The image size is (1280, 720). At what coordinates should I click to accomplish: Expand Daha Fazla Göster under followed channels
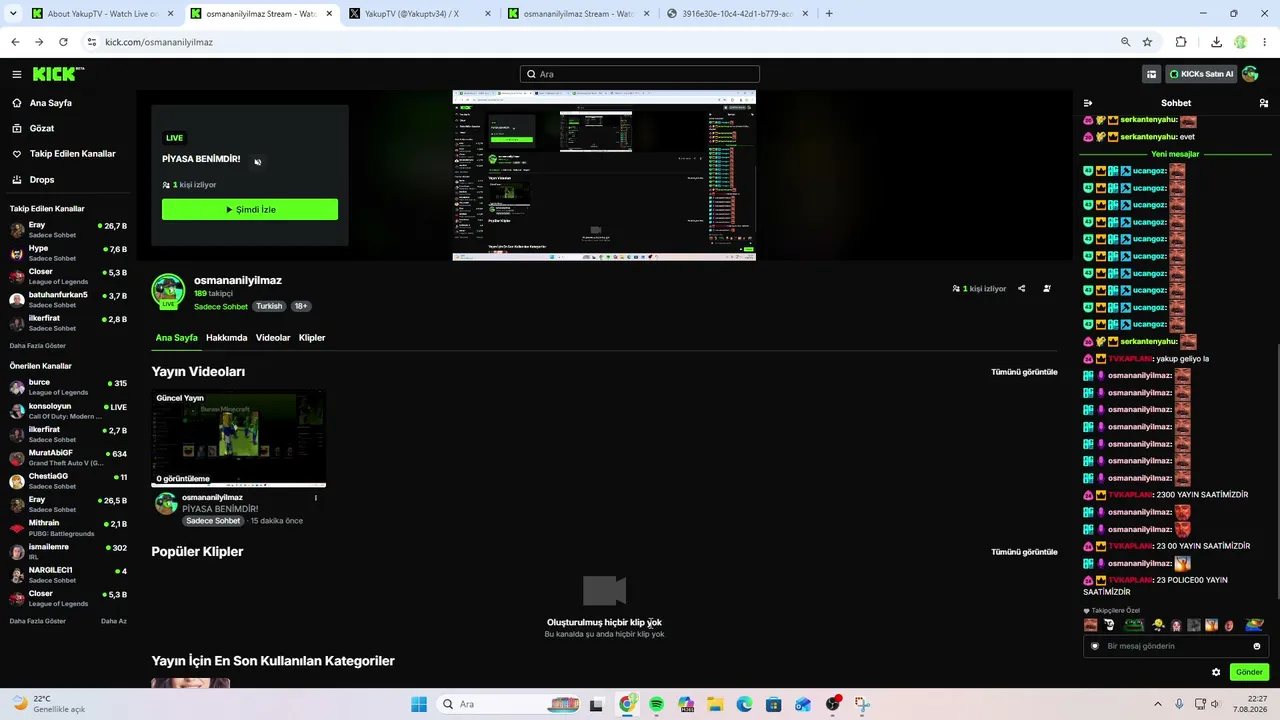(38, 346)
